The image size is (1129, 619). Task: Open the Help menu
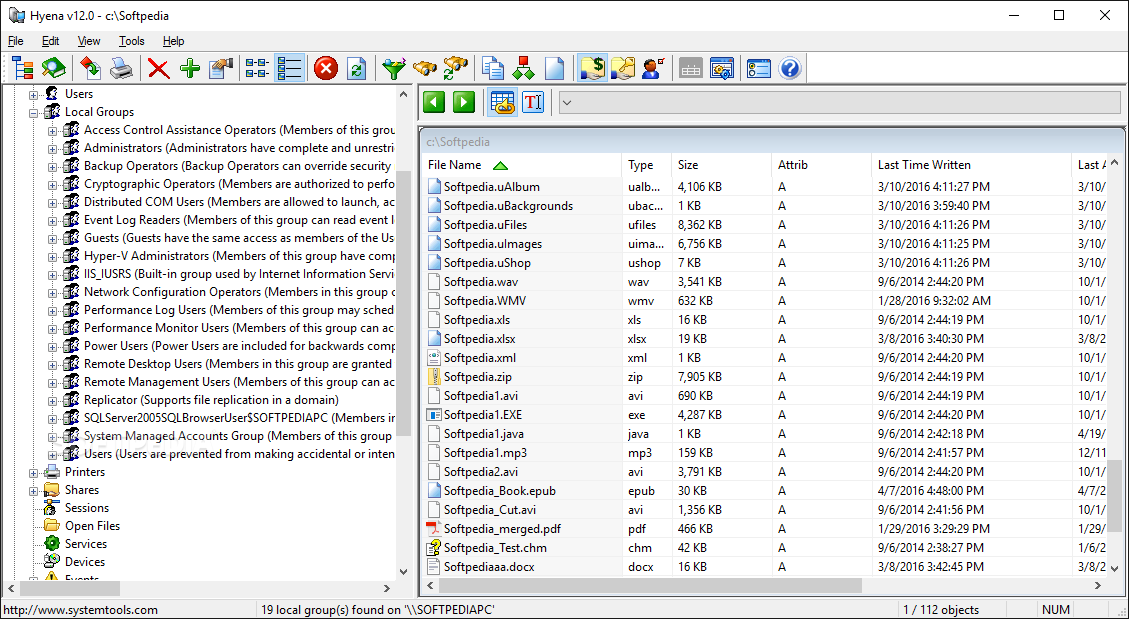point(174,41)
